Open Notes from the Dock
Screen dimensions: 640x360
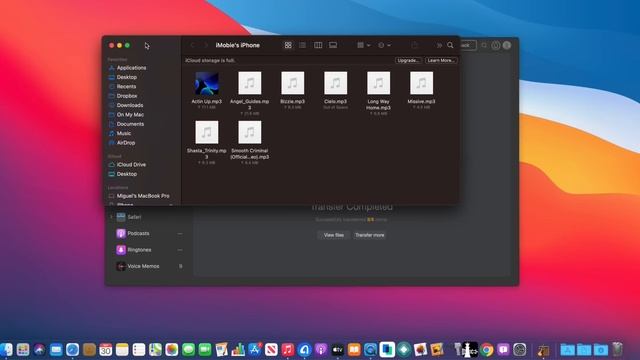[122, 349]
